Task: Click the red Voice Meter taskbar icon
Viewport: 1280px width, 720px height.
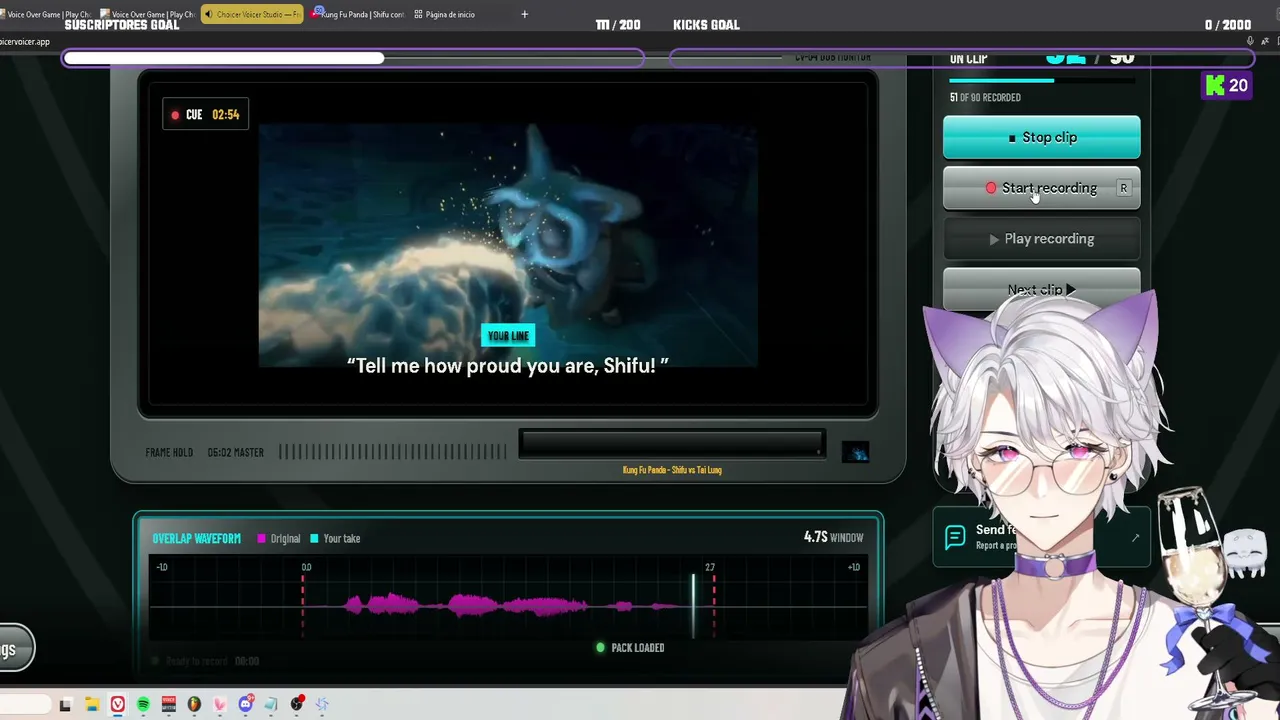Action: pyautogui.click(x=168, y=705)
